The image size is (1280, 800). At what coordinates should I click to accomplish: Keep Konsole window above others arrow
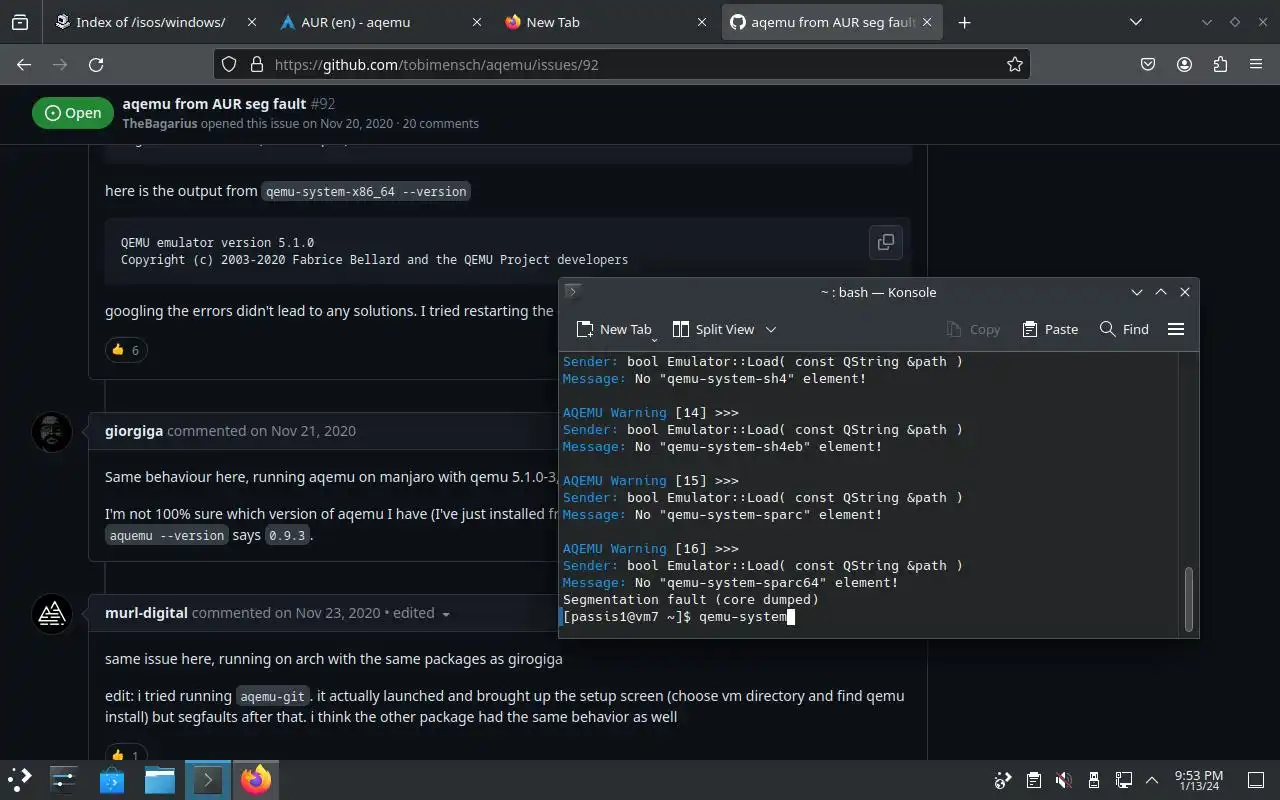(1161, 292)
